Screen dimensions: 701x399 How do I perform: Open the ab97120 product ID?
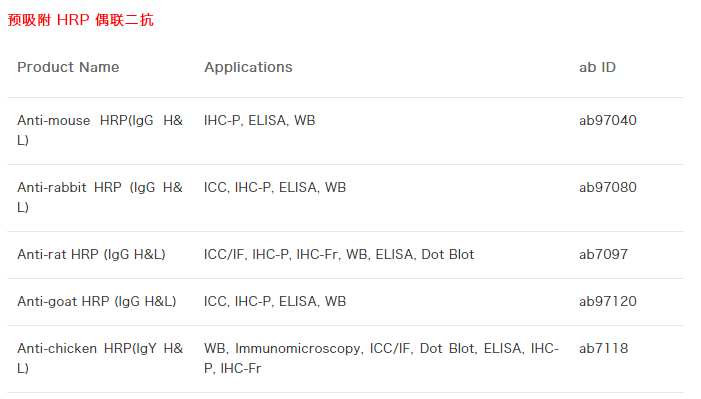pos(608,301)
